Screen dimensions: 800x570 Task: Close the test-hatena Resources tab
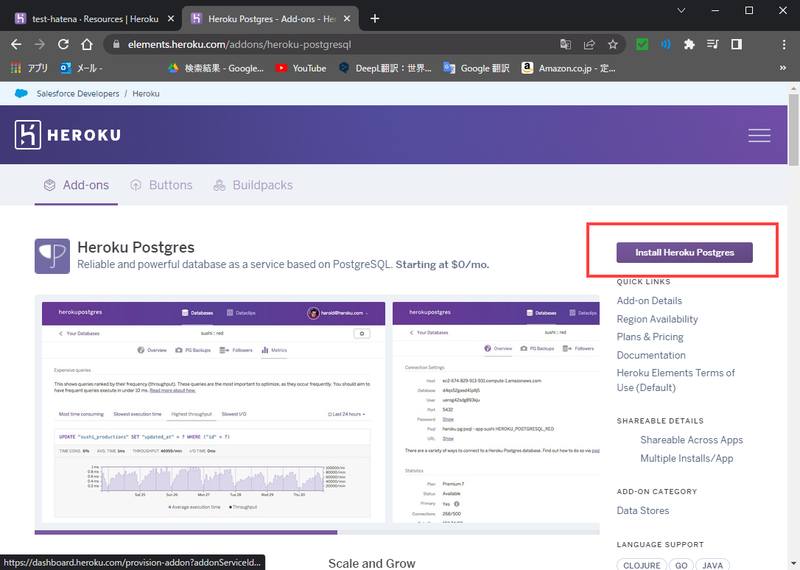(171, 18)
